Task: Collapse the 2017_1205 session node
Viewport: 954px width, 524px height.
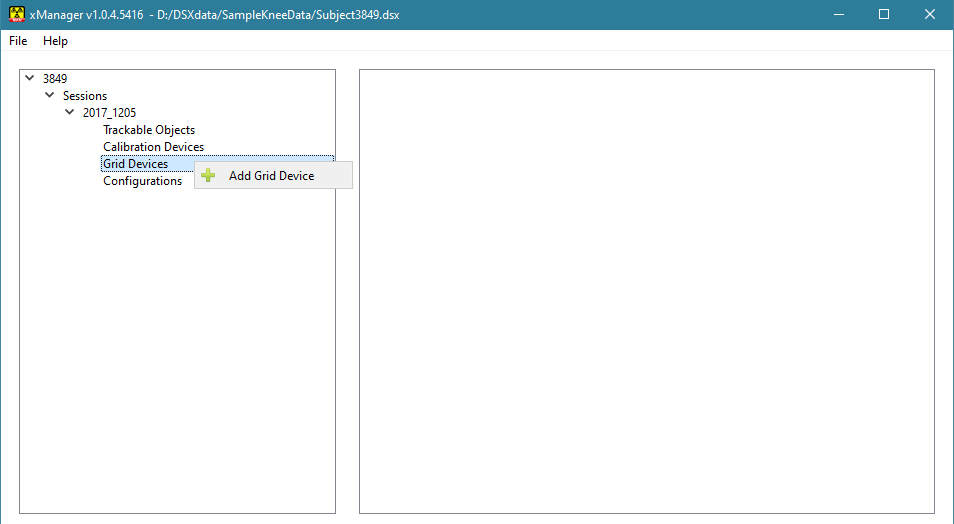Action: [69, 112]
